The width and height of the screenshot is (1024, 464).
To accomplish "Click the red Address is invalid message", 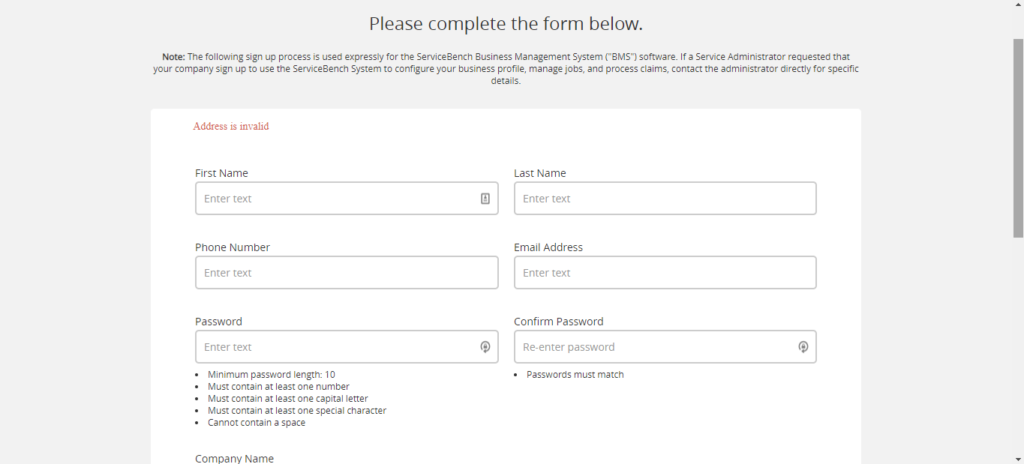I will pos(231,126).
